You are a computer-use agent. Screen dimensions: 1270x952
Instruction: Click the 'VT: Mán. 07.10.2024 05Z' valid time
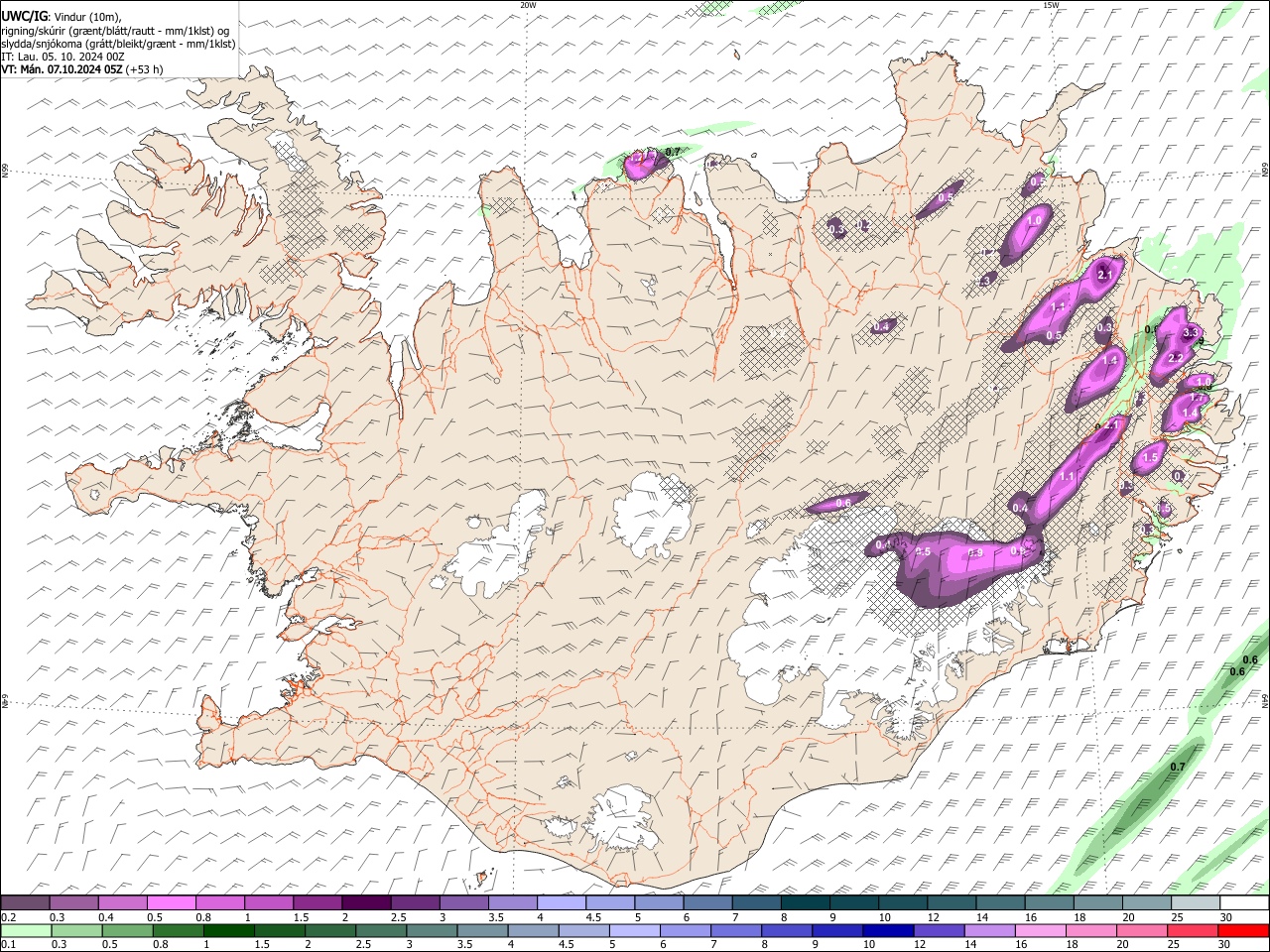pyautogui.click(x=62, y=69)
